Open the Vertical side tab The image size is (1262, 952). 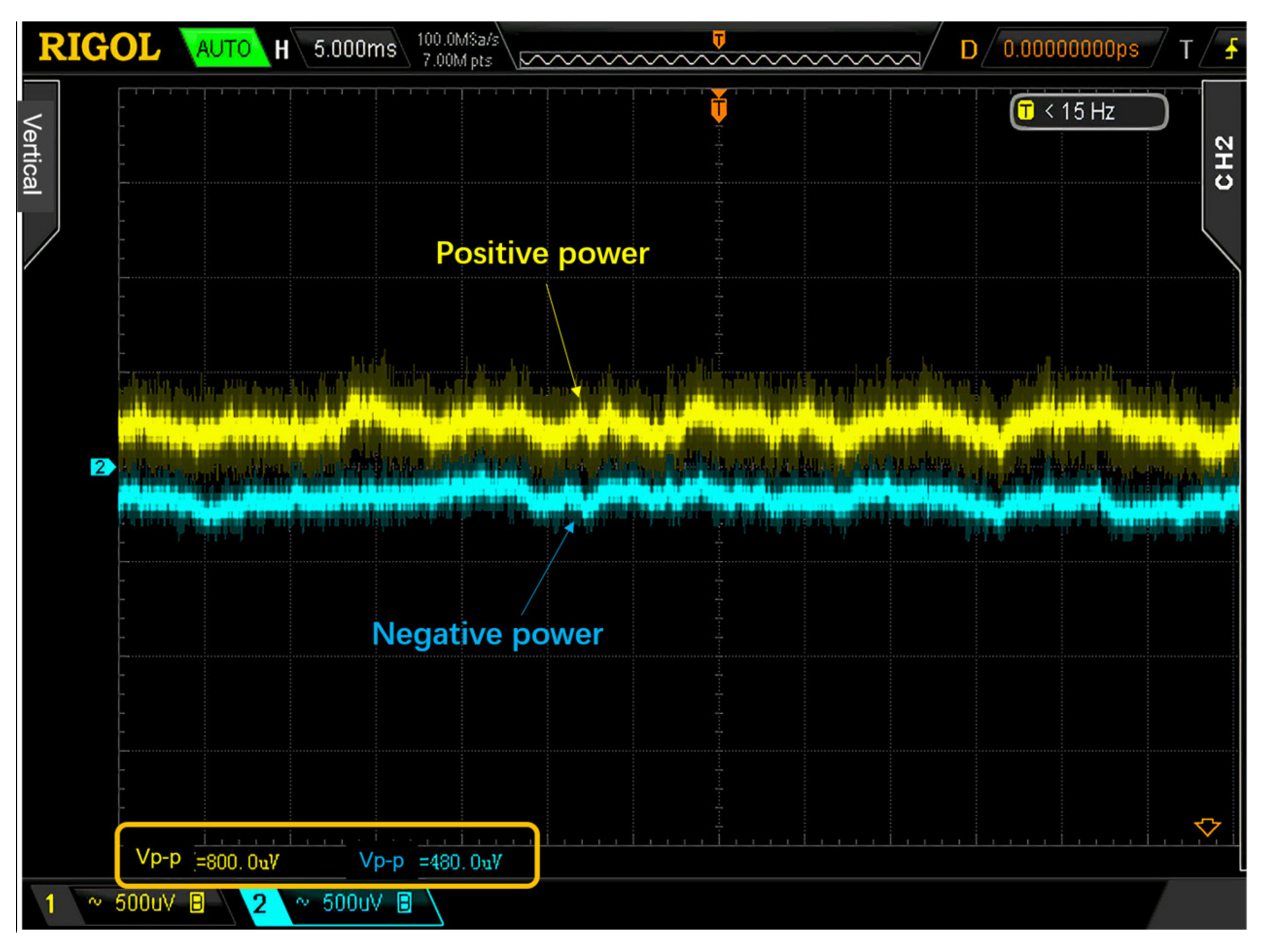[33, 154]
